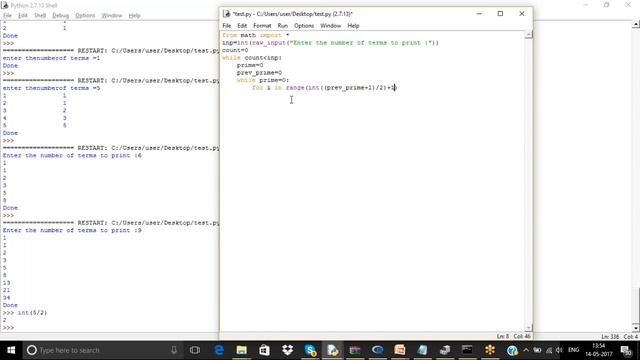
Task: Click the Python Shell window icon
Action: [x=4, y=5]
